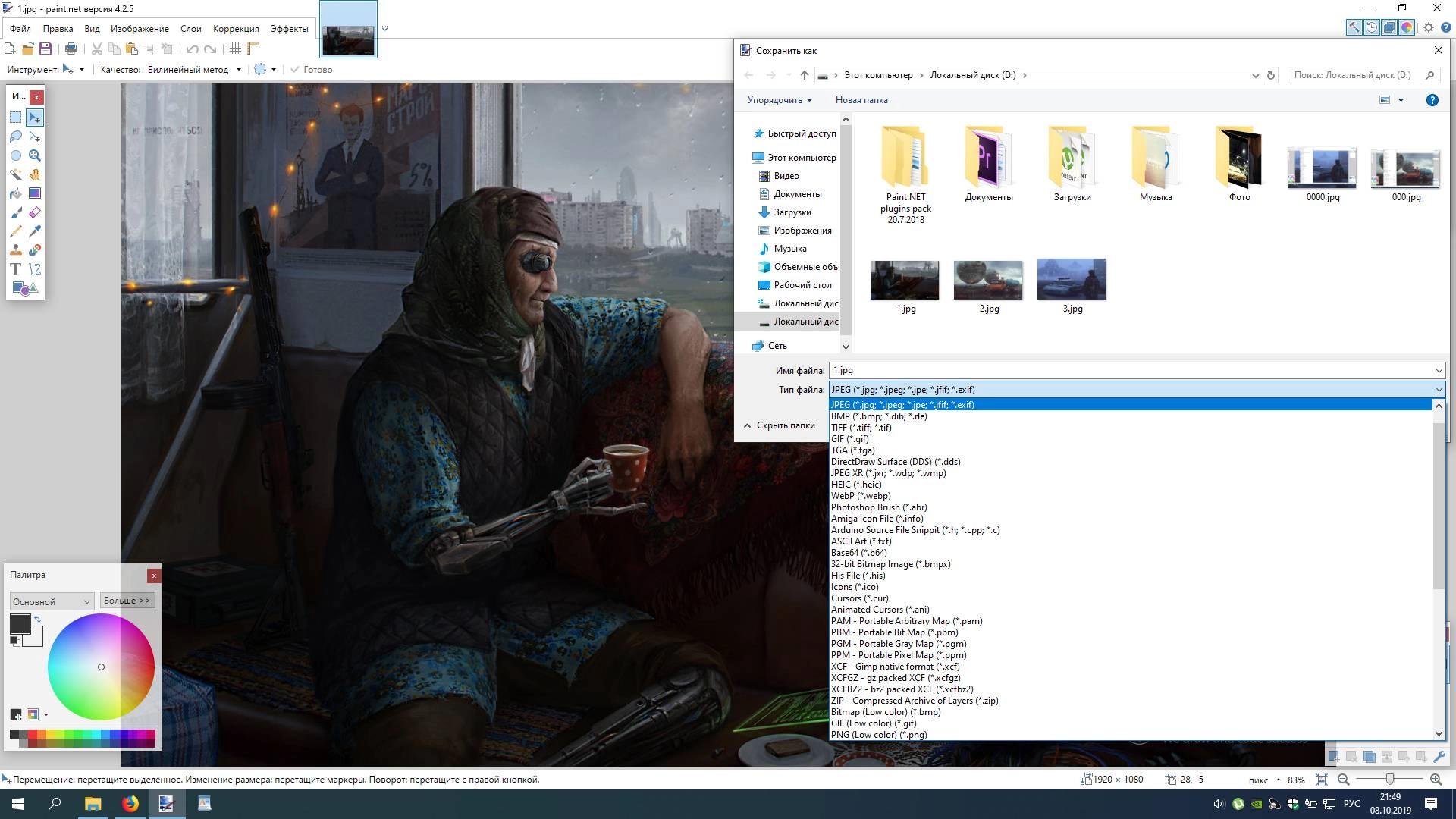The image size is (1456, 819).
Task: Select the Lasso Select tool
Action: [16, 136]
